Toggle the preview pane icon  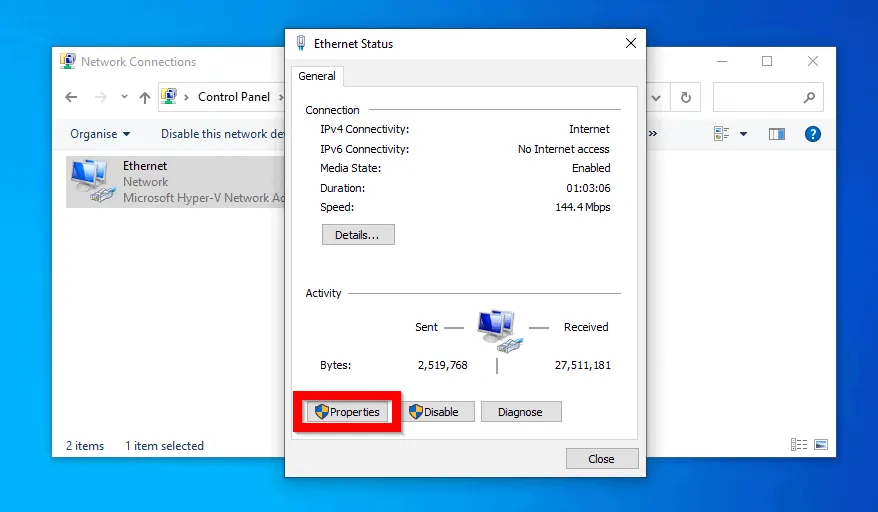[776, 134]
